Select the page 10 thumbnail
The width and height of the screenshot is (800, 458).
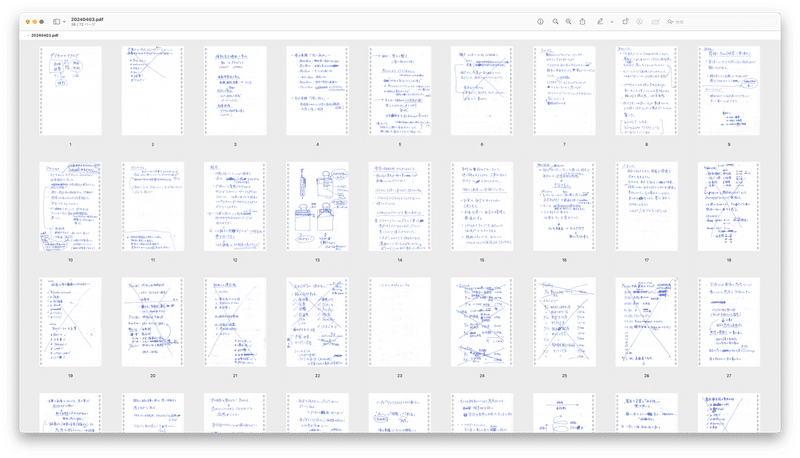[70, 207]
